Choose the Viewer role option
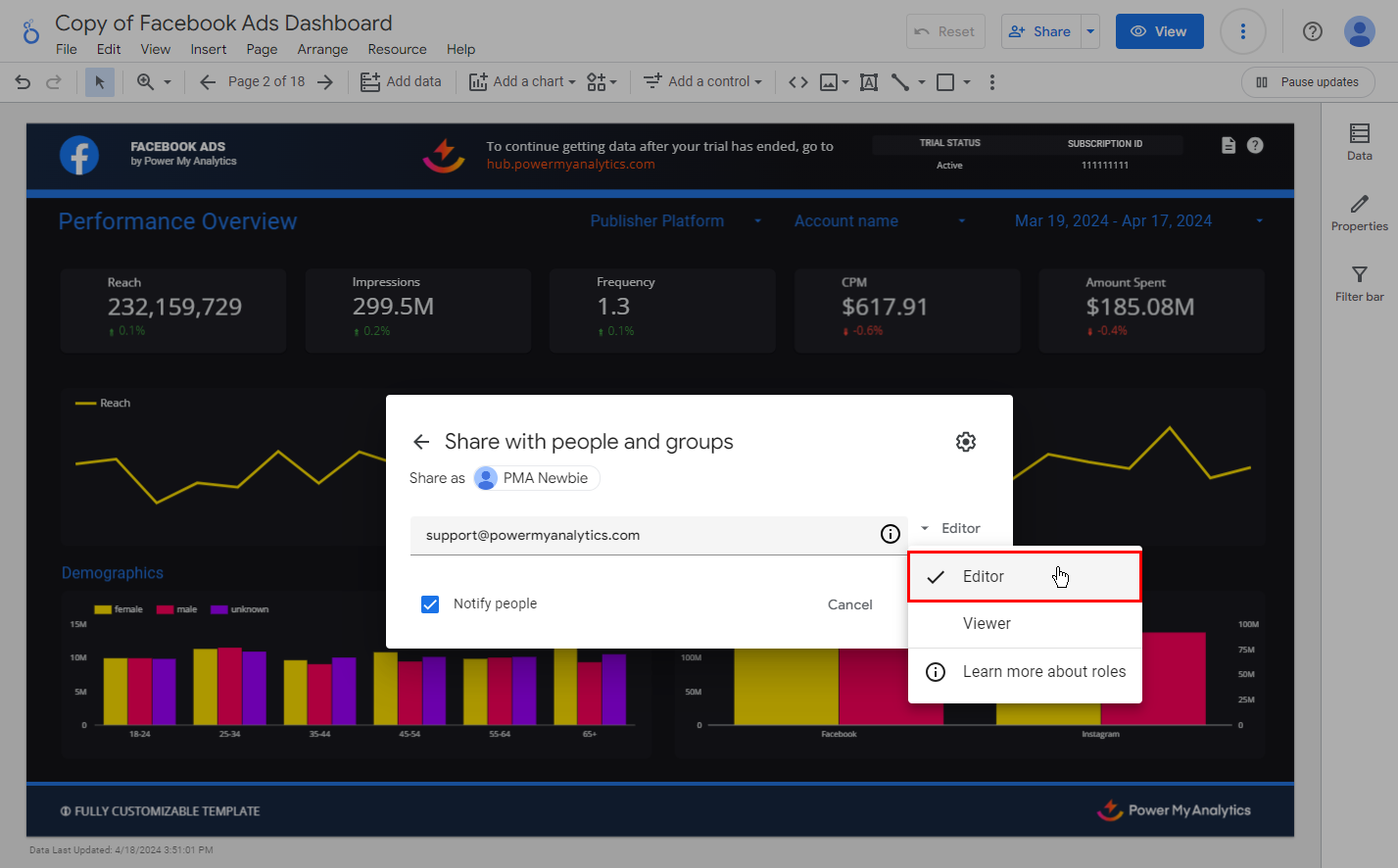Viewport: 1398px width, 868px height. tap(987, 624)
